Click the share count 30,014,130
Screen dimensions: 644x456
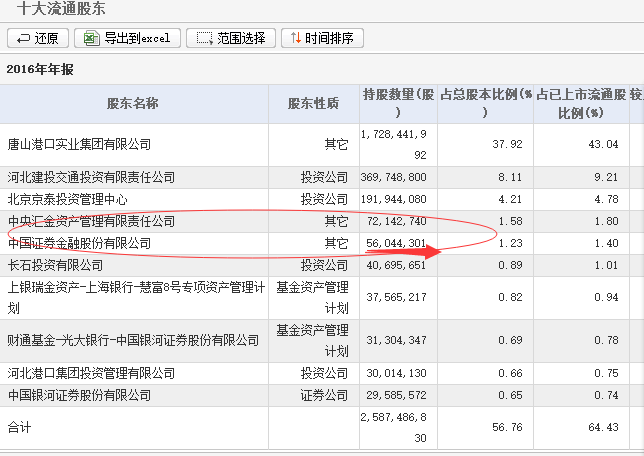396,373
